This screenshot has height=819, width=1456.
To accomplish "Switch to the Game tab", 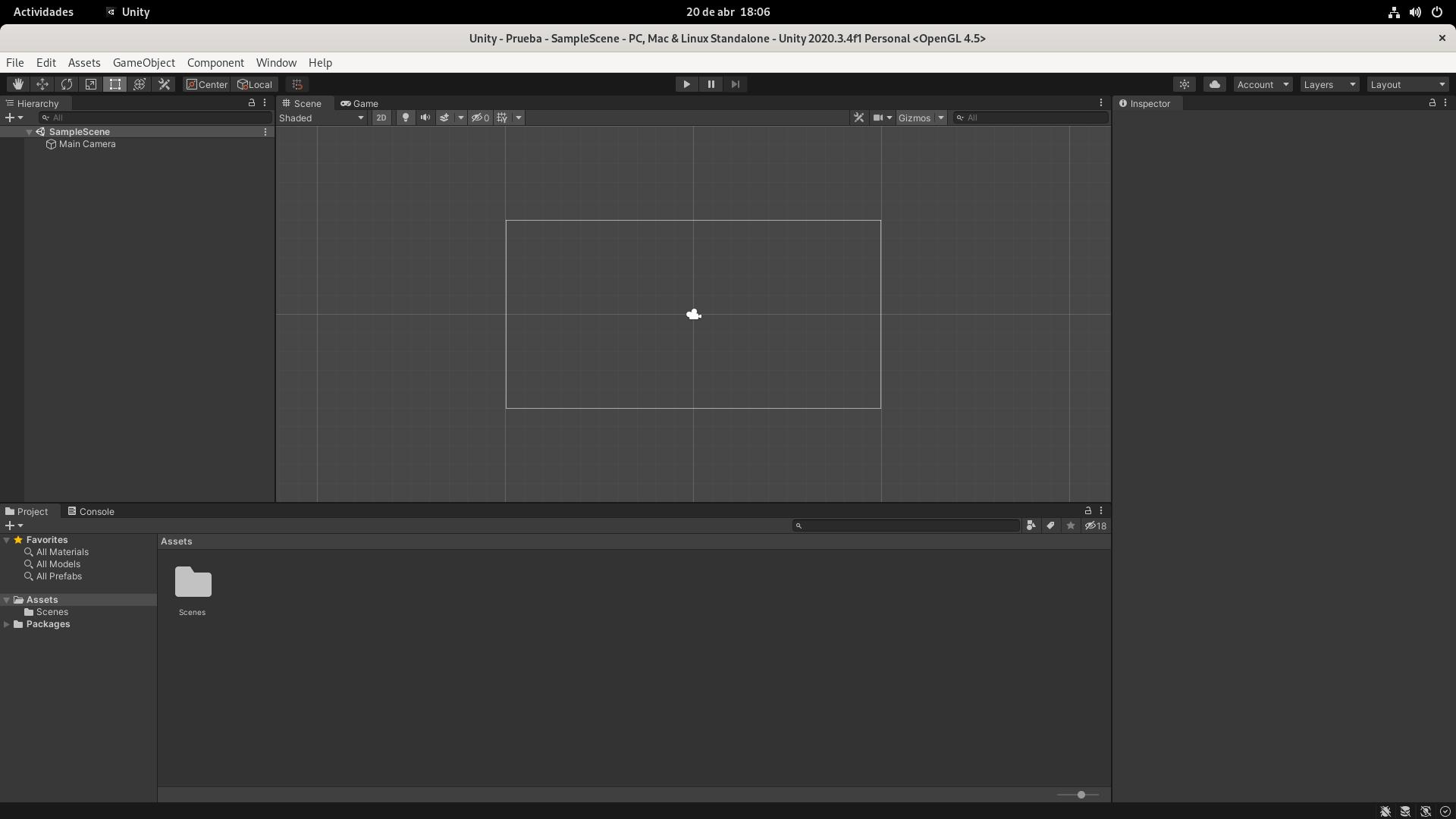I will pos(359,103).
